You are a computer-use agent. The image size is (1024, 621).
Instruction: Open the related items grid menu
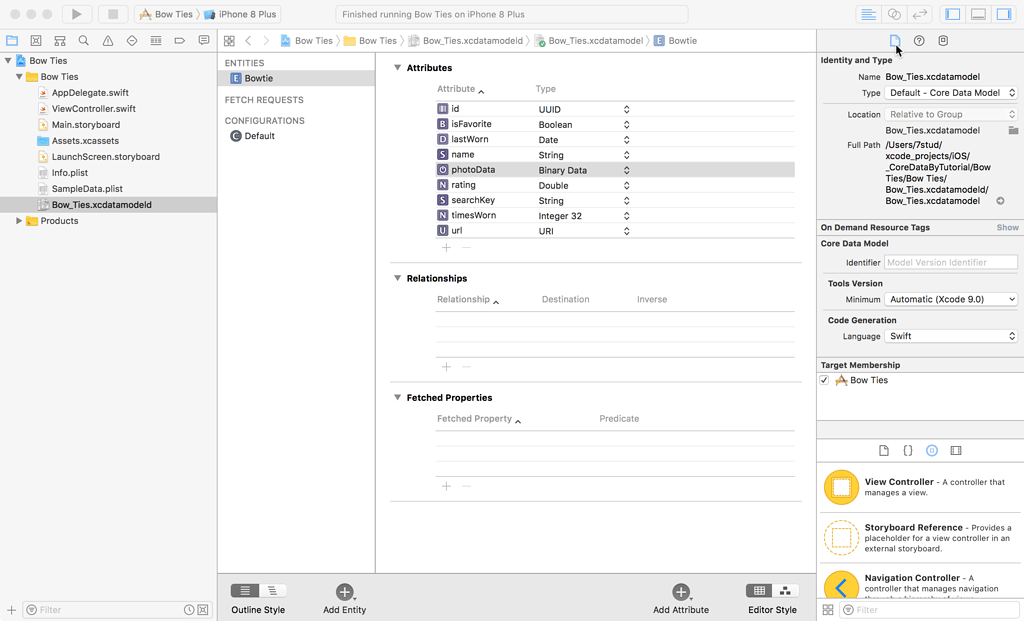(x=229, y=40)
